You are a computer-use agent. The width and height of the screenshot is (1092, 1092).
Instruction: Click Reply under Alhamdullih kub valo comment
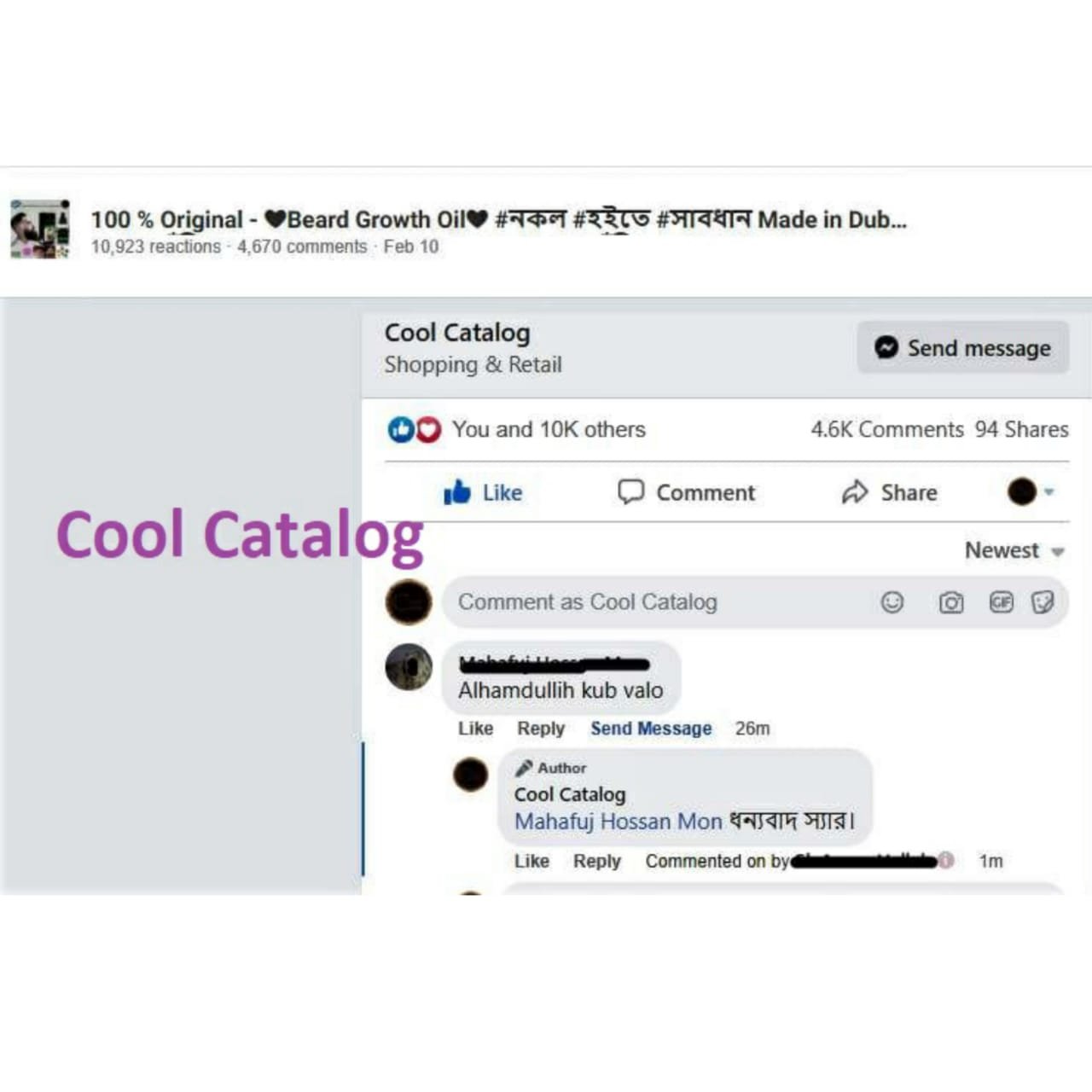point(541,729)
